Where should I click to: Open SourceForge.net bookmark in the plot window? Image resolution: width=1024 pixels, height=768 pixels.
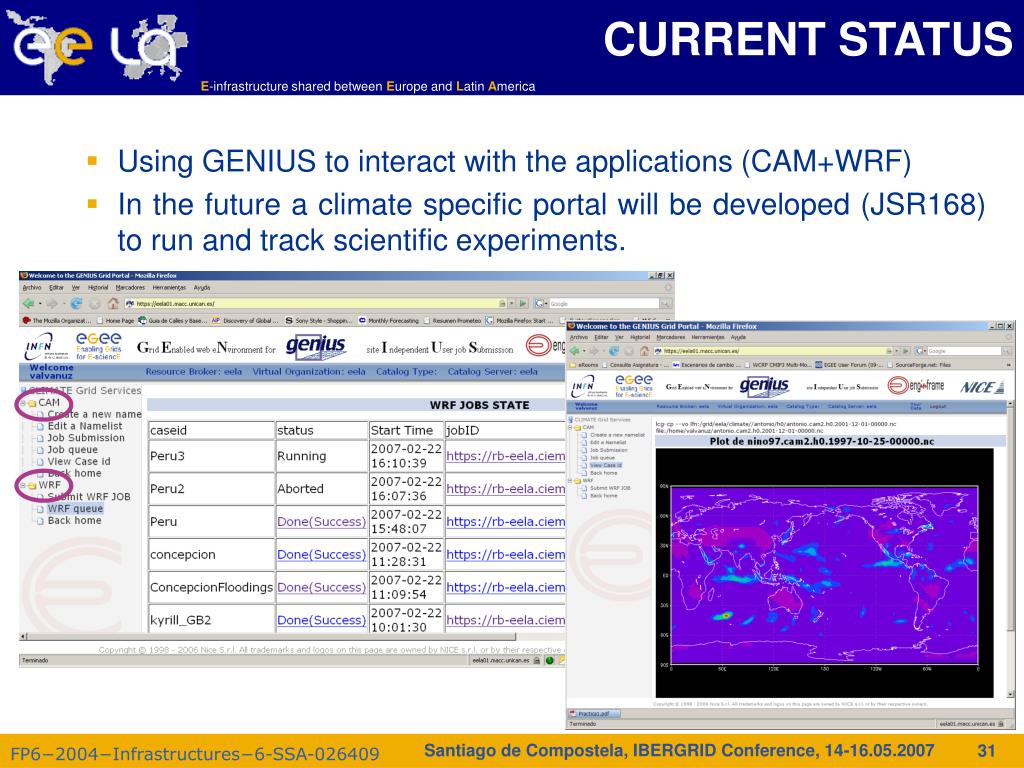click(x=918, y=364)
